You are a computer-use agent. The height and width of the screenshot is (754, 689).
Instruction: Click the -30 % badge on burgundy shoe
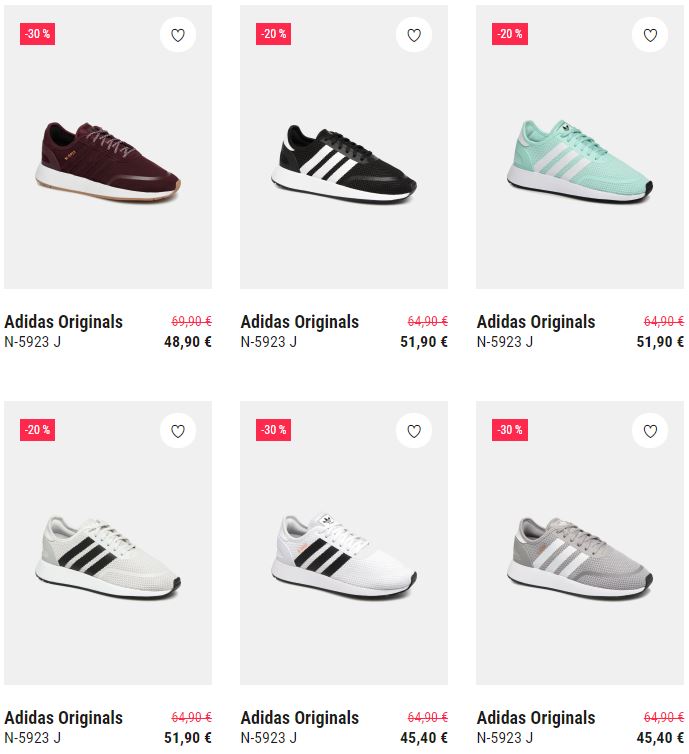38,34
